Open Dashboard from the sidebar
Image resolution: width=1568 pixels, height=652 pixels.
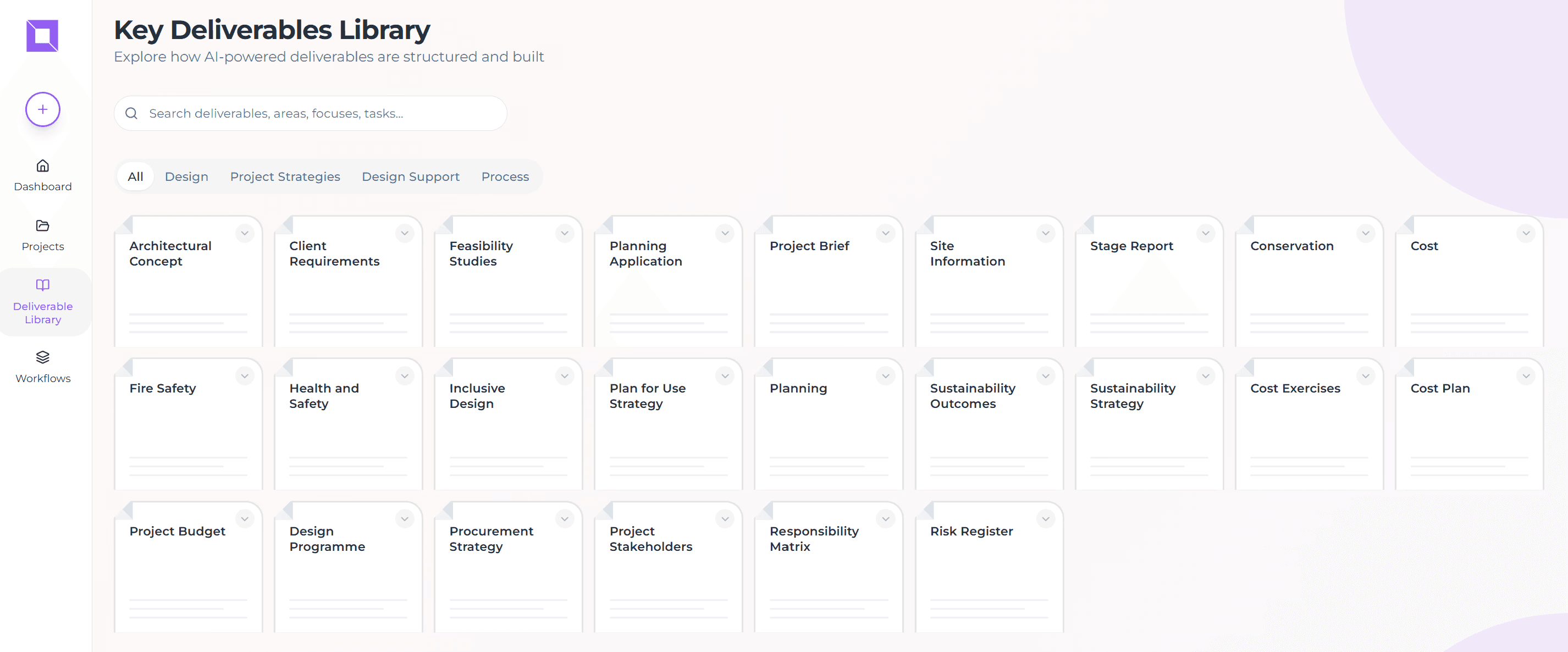tap(43, 175)
